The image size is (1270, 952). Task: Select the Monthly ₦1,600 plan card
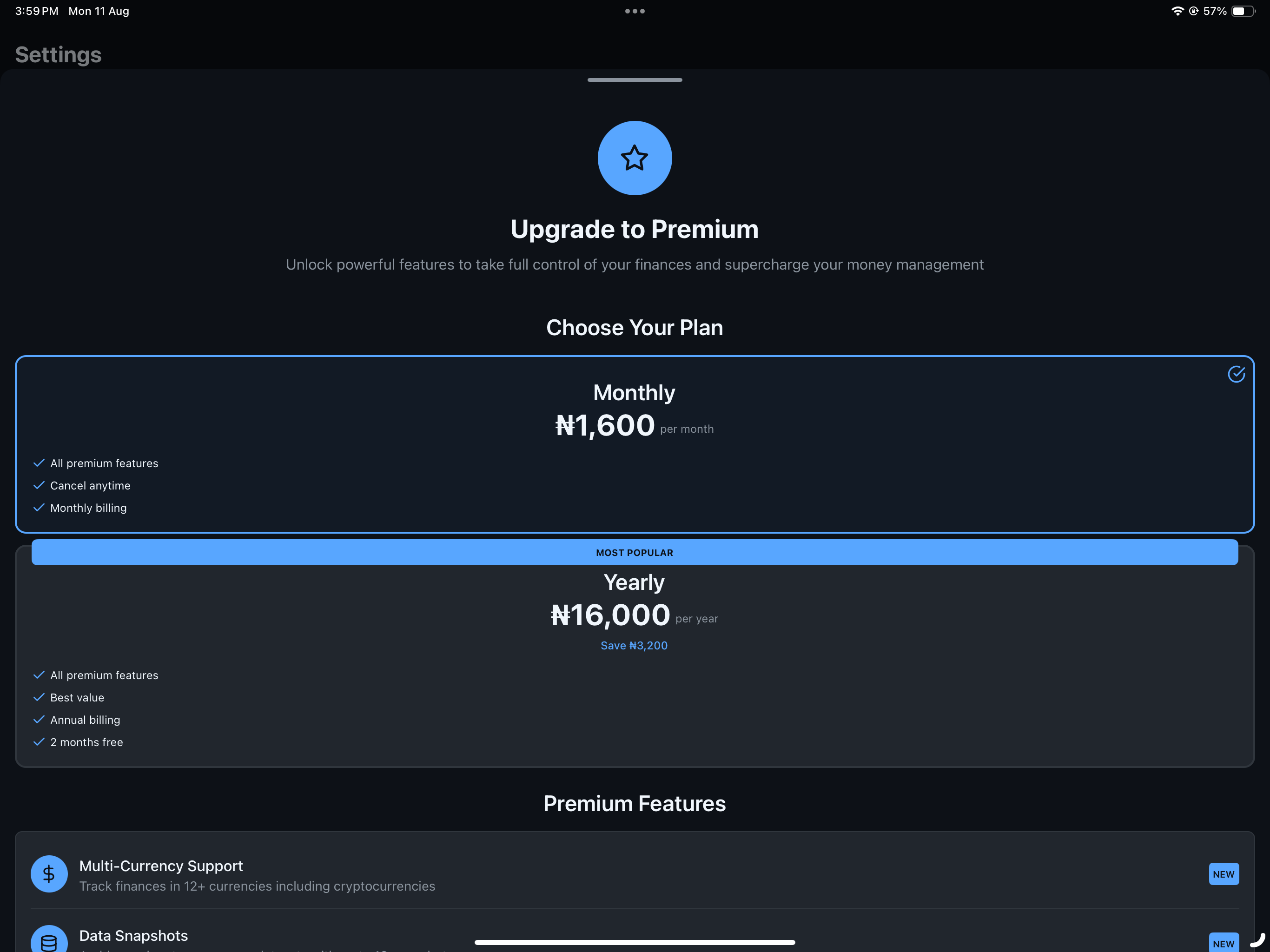635,444
